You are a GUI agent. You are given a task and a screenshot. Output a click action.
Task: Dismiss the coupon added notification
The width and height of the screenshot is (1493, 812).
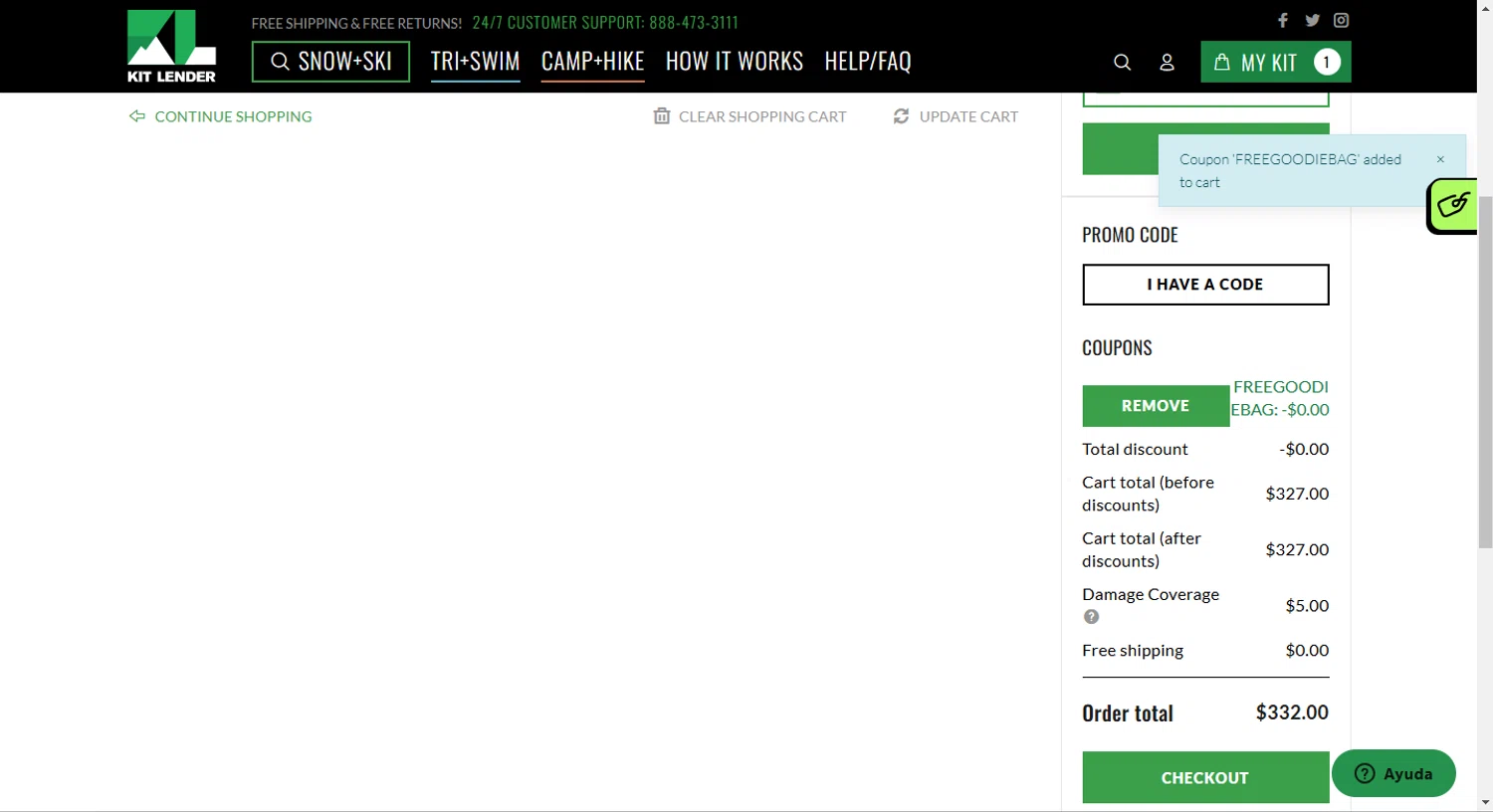pos(1440,159)
